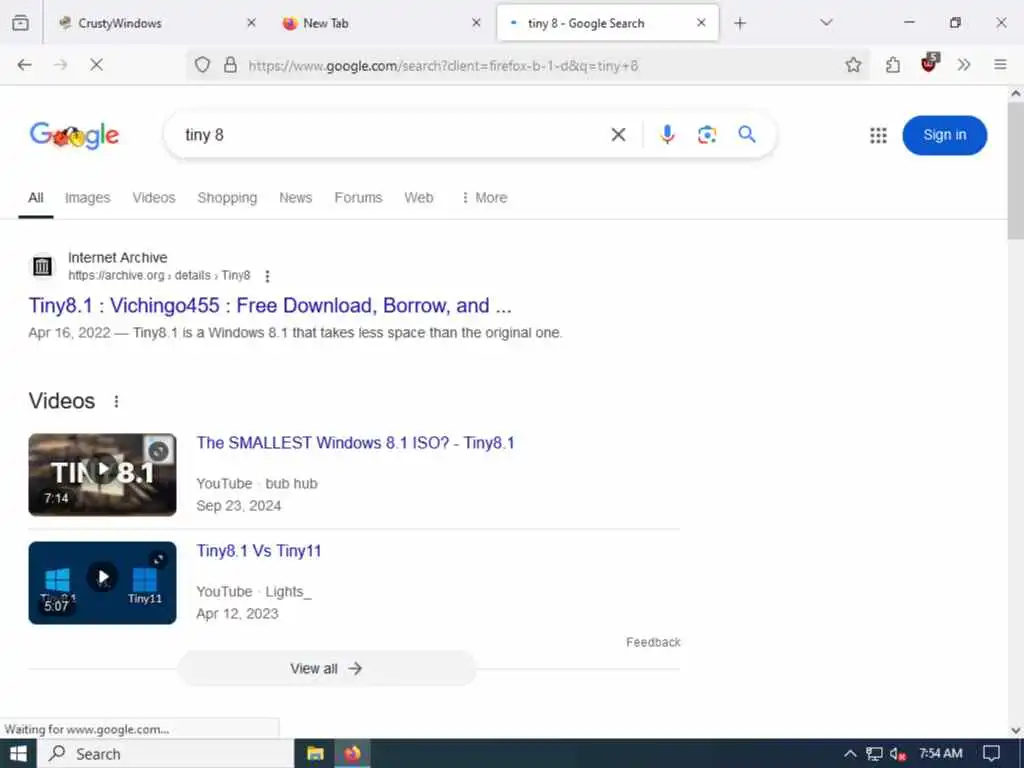Open network status tray icon
This screenshot has width=1024, height=768.
click(874, 754)
